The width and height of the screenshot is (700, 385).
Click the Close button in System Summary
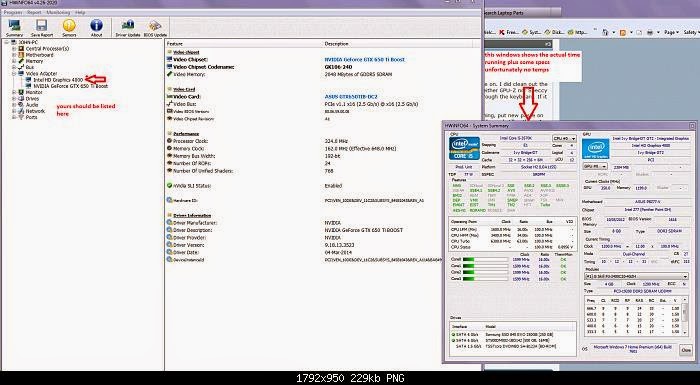685,351
